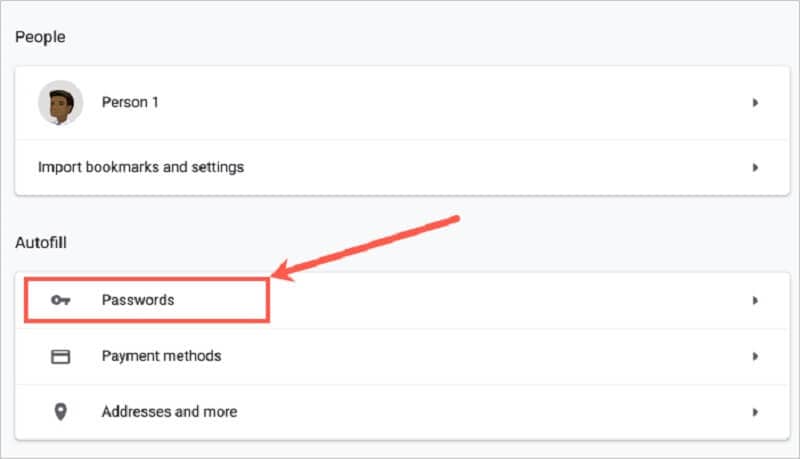
Task: Open the Addresses and more label
Action: 169,412
